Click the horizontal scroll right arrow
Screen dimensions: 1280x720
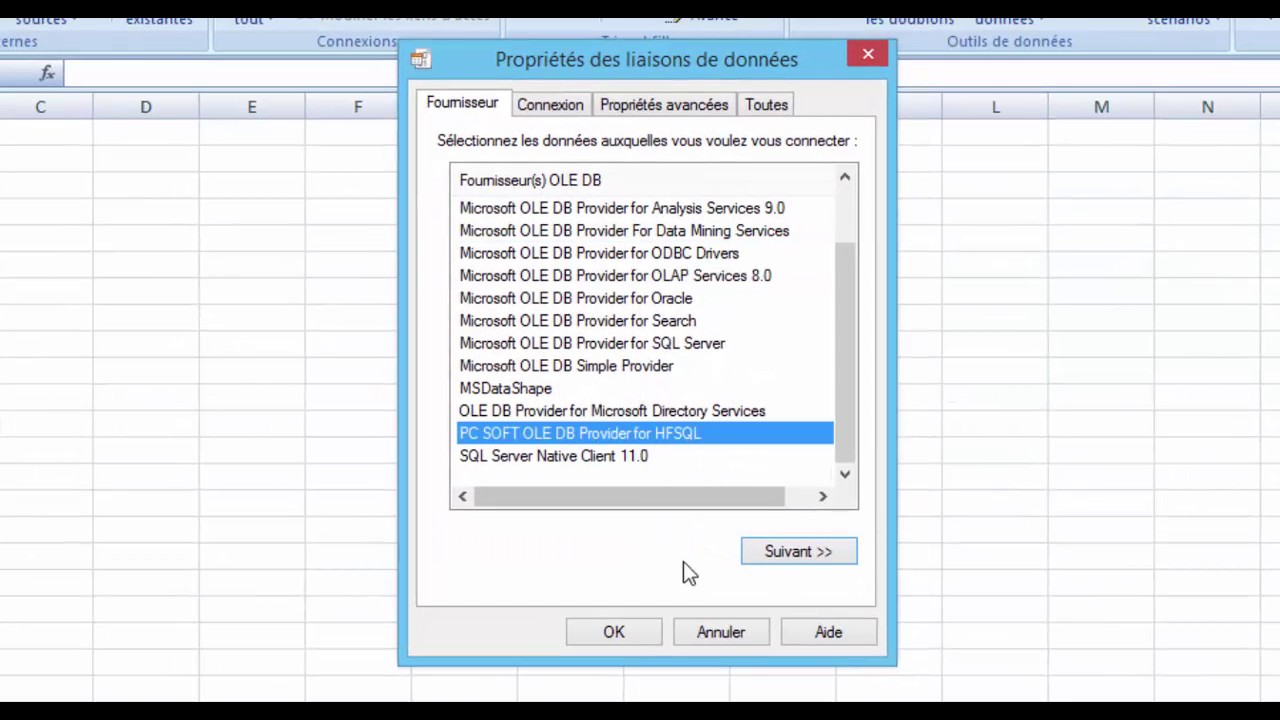[x=823, y=496]
